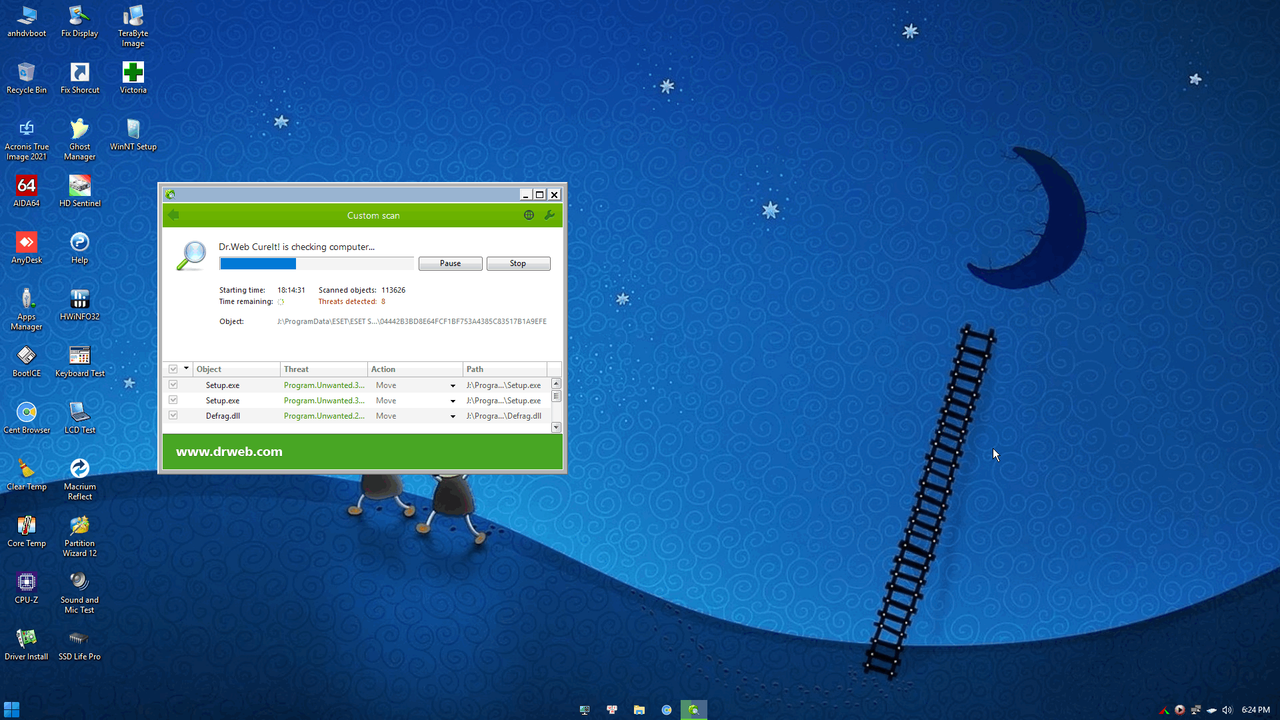Select the Recycle Bin desktop icon

click(x=26, y=77)
